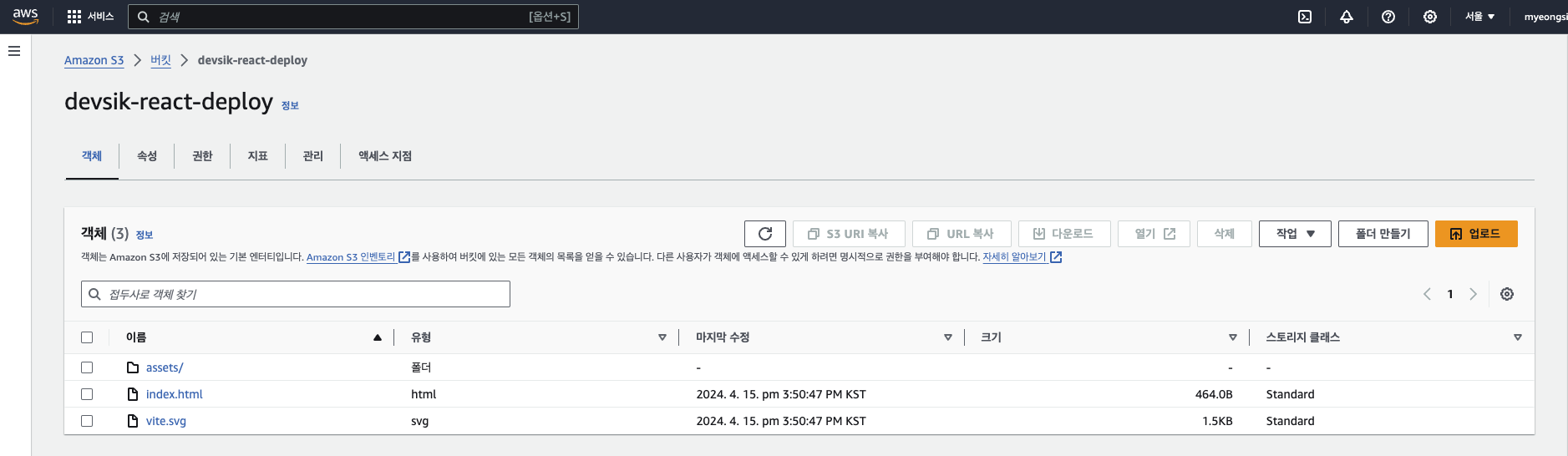
Task: Open the services grid menu icon
Action: [x=74, y=17]
